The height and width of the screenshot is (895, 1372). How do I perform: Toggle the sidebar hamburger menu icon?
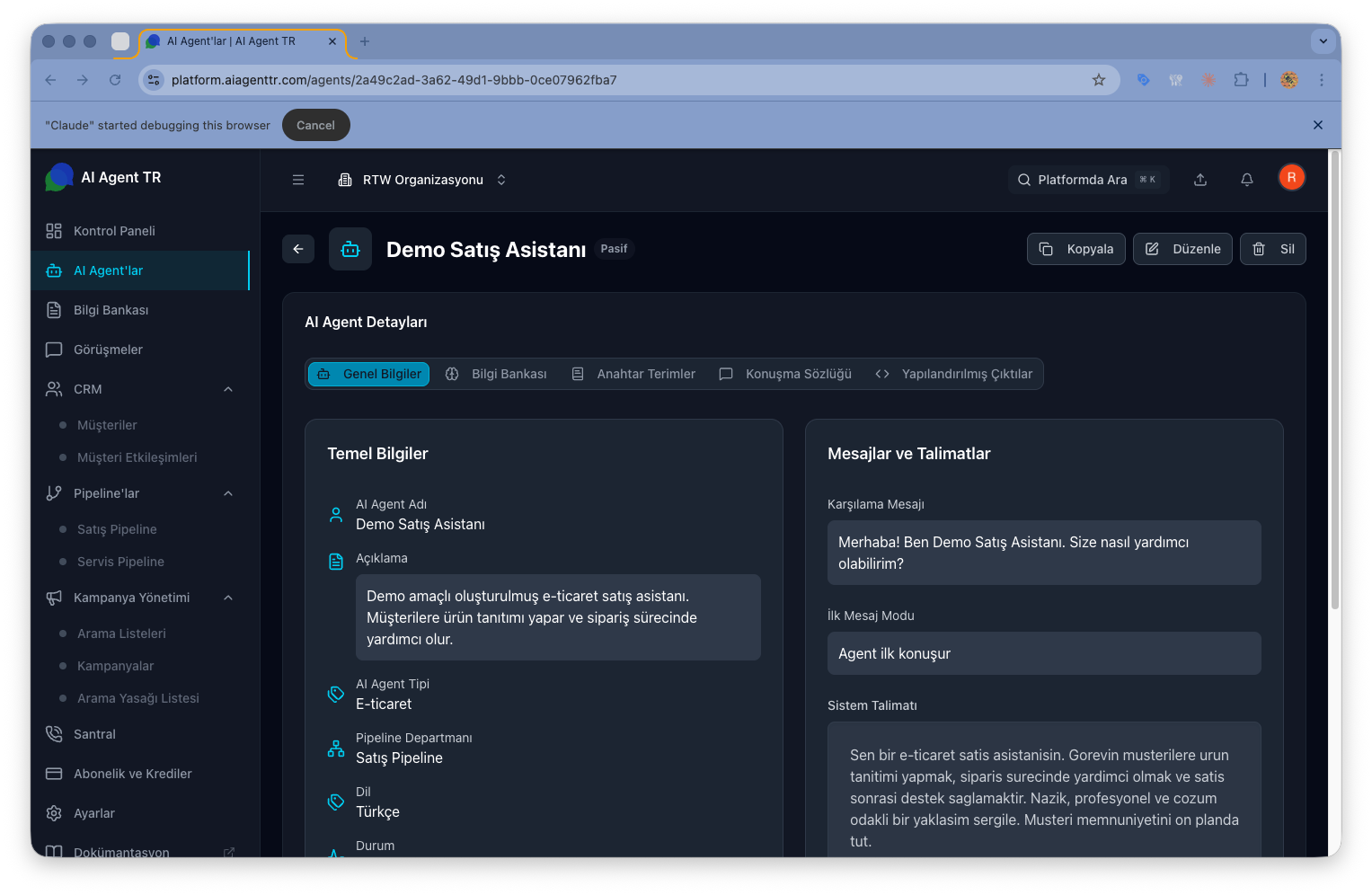(298, 180)
